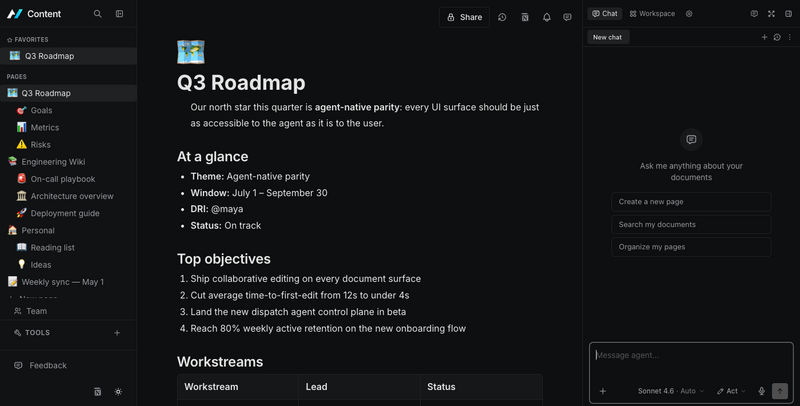Click the At a glance heading
This screenshot has width=800, height=406.
212,157
